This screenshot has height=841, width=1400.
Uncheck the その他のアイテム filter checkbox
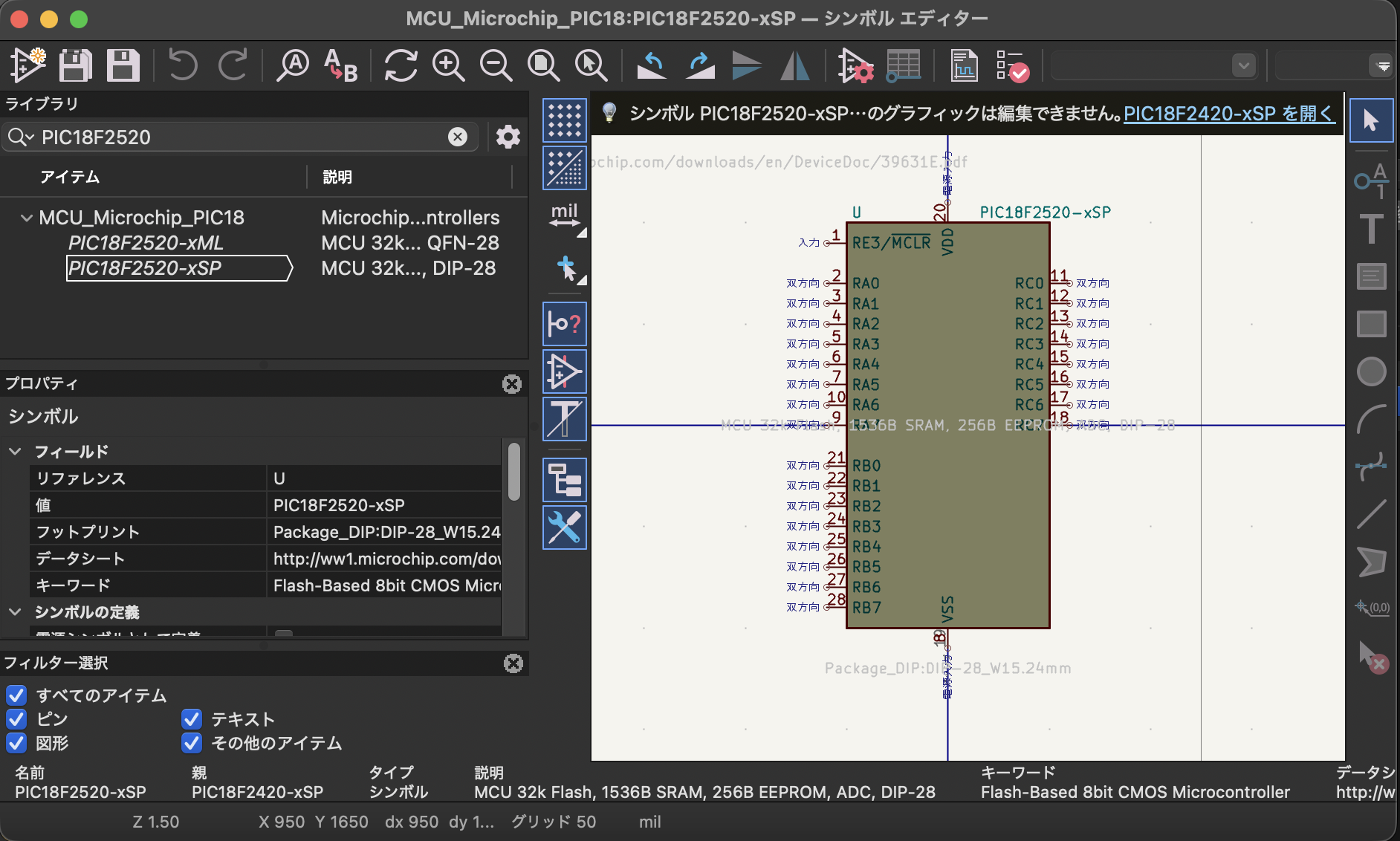192,743
